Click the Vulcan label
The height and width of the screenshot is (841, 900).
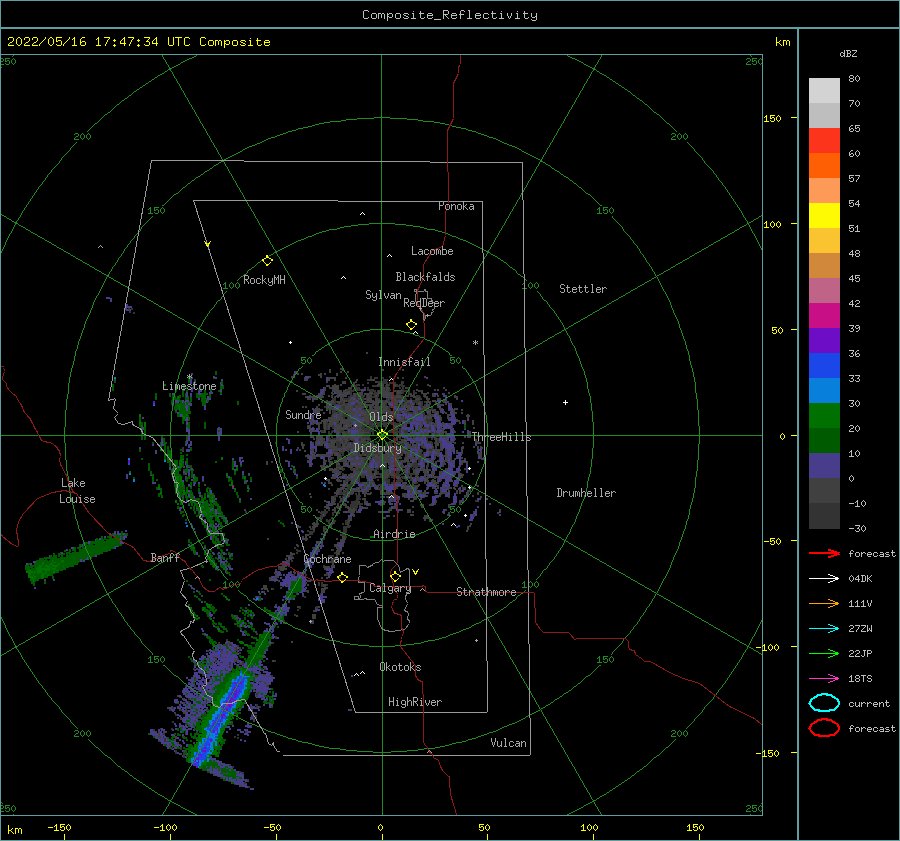(509, 743)
